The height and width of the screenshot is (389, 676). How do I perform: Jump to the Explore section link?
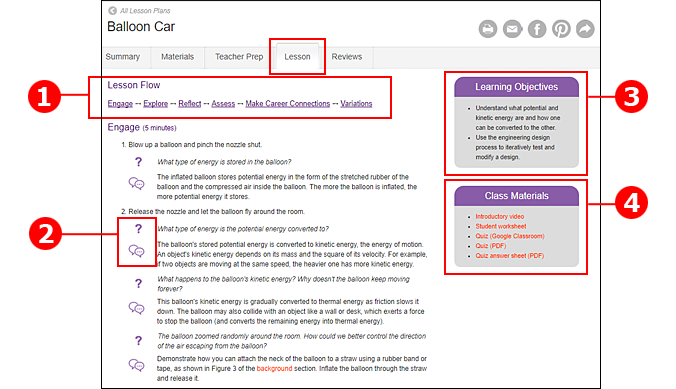[156, 104]
